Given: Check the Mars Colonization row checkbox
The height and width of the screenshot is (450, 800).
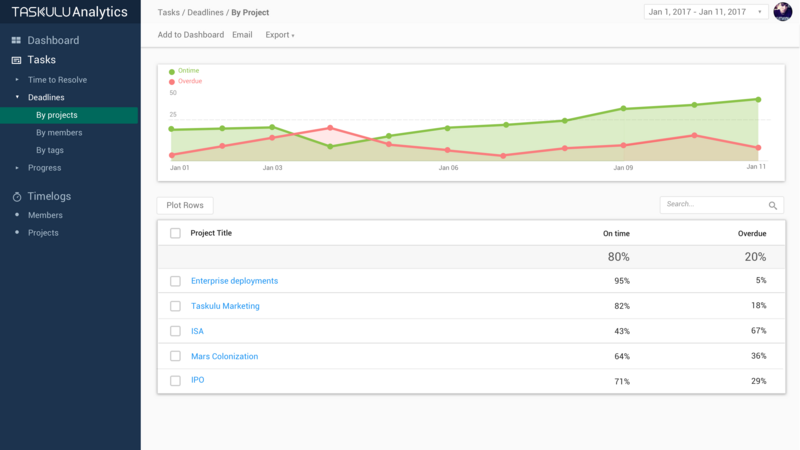Looking at the screenshot, I should pos(176,356).
